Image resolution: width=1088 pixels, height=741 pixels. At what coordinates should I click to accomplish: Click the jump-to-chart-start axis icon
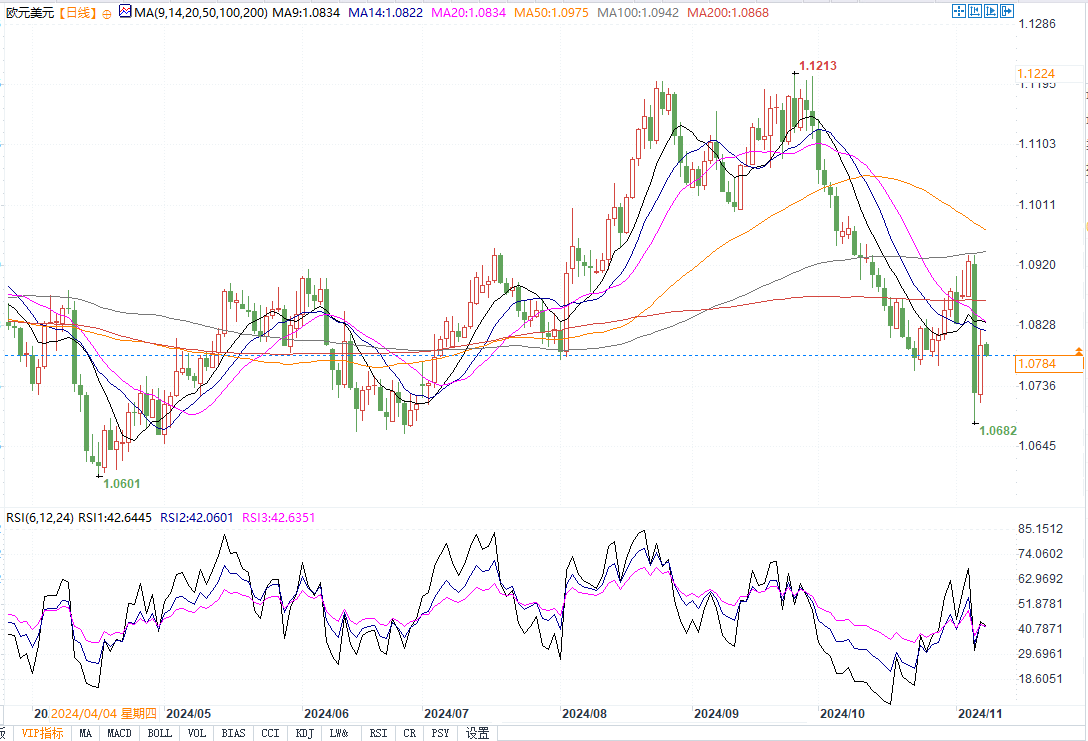pyautogui.click(x=975, y=12)
